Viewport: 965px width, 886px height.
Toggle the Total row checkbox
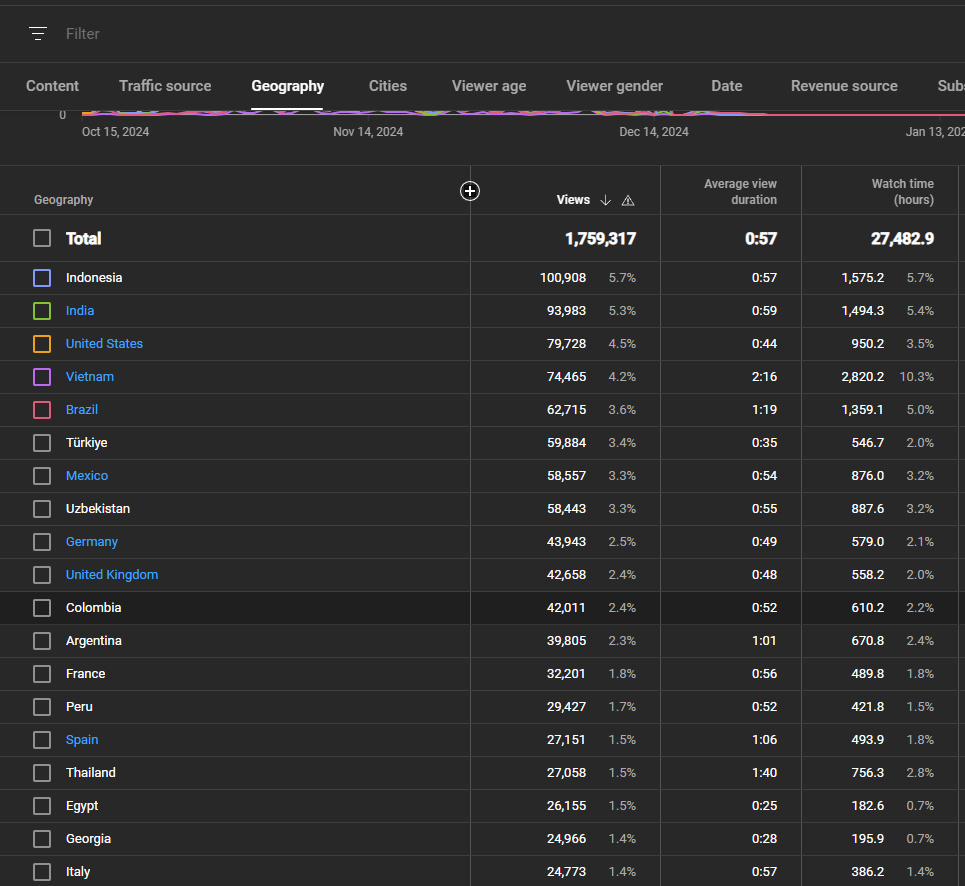point(42,238)
